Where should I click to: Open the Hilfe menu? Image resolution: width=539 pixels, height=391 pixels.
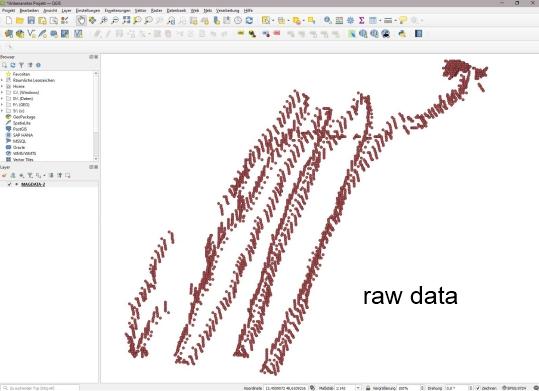point(248,11)
